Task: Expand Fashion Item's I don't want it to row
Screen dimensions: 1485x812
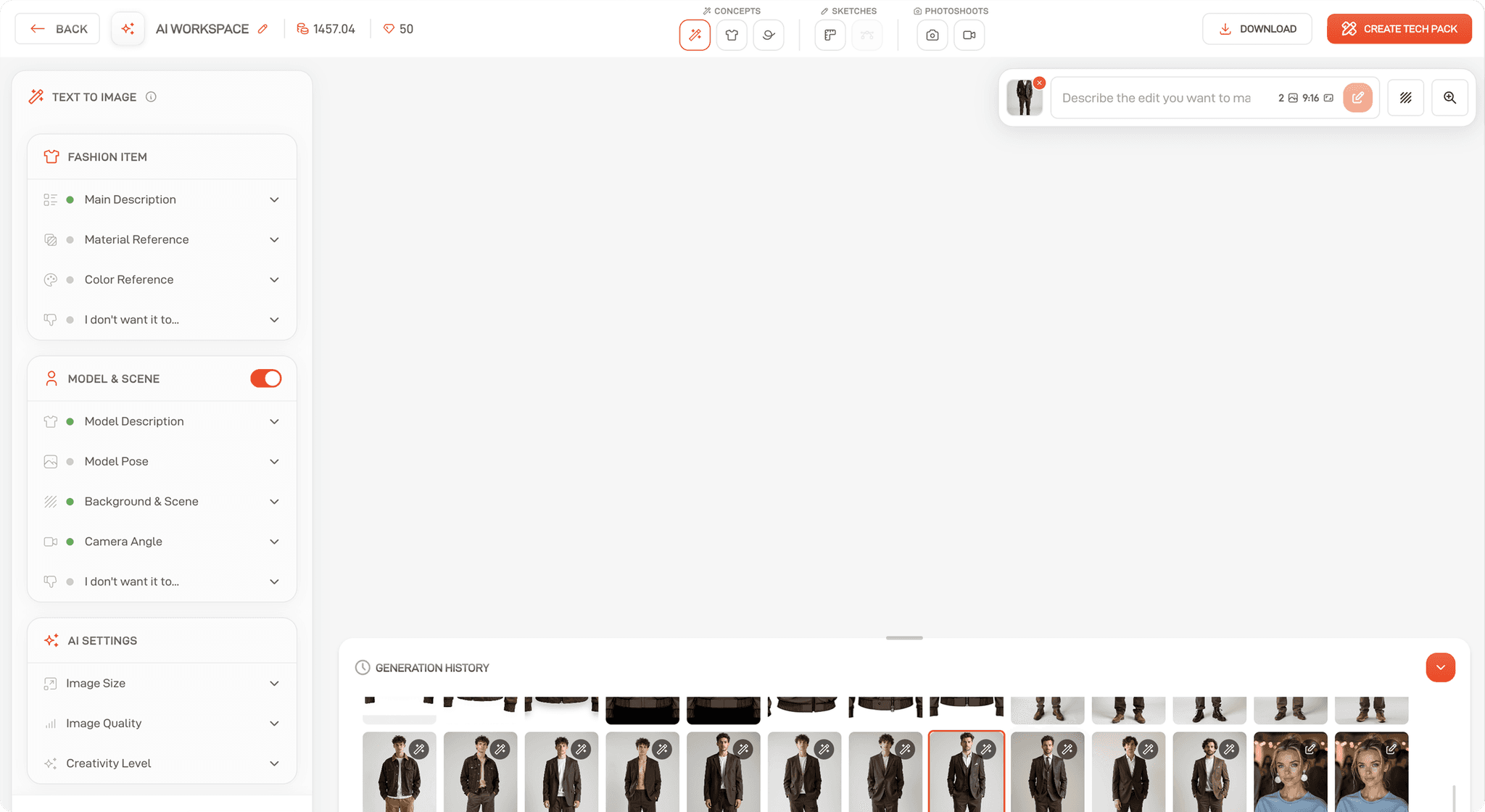Action: (162, 320)
